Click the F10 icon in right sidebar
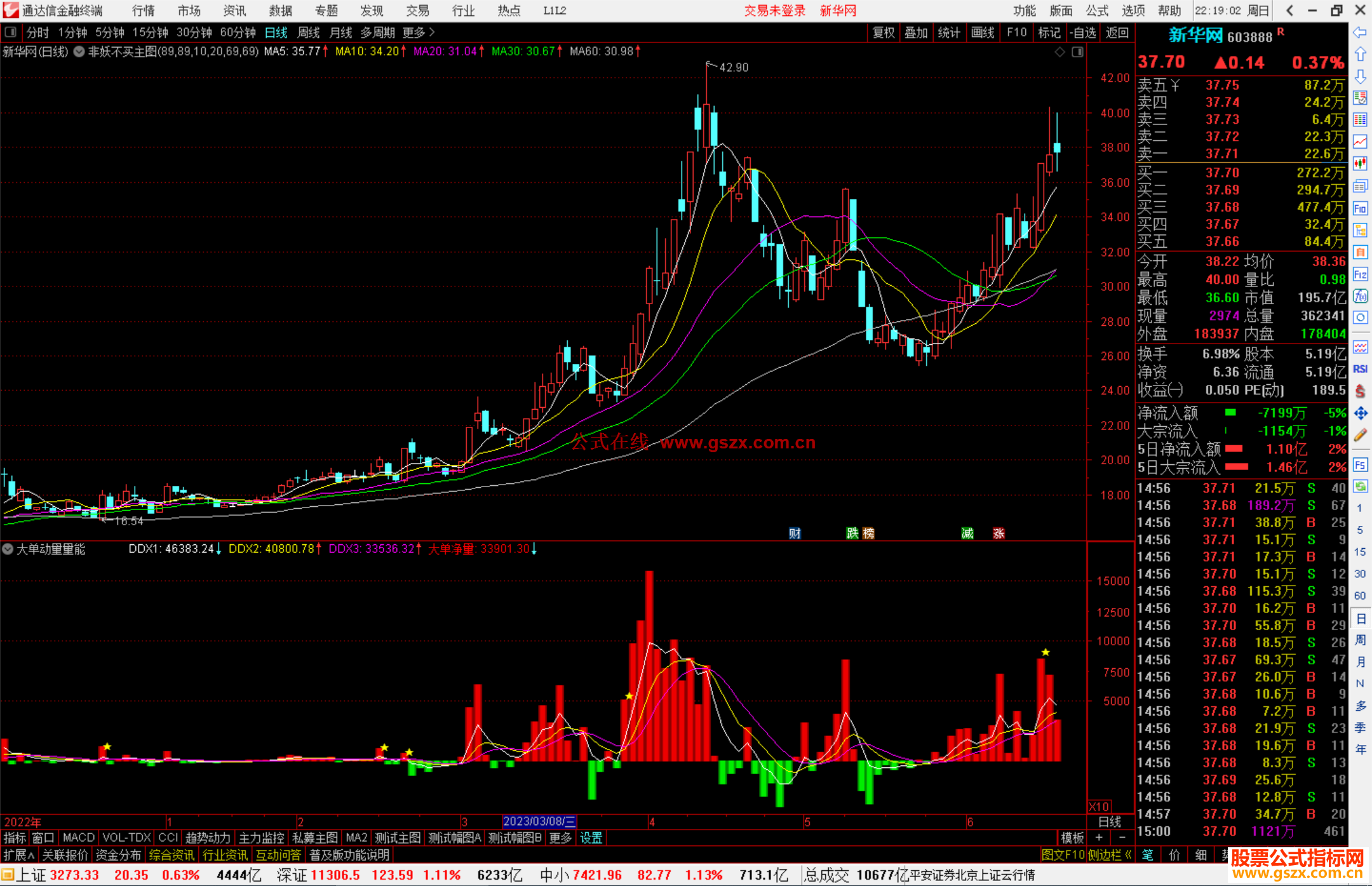The width and height of the screenshot is (1372, 886). pyautogui.click(x=1360, y=209)
